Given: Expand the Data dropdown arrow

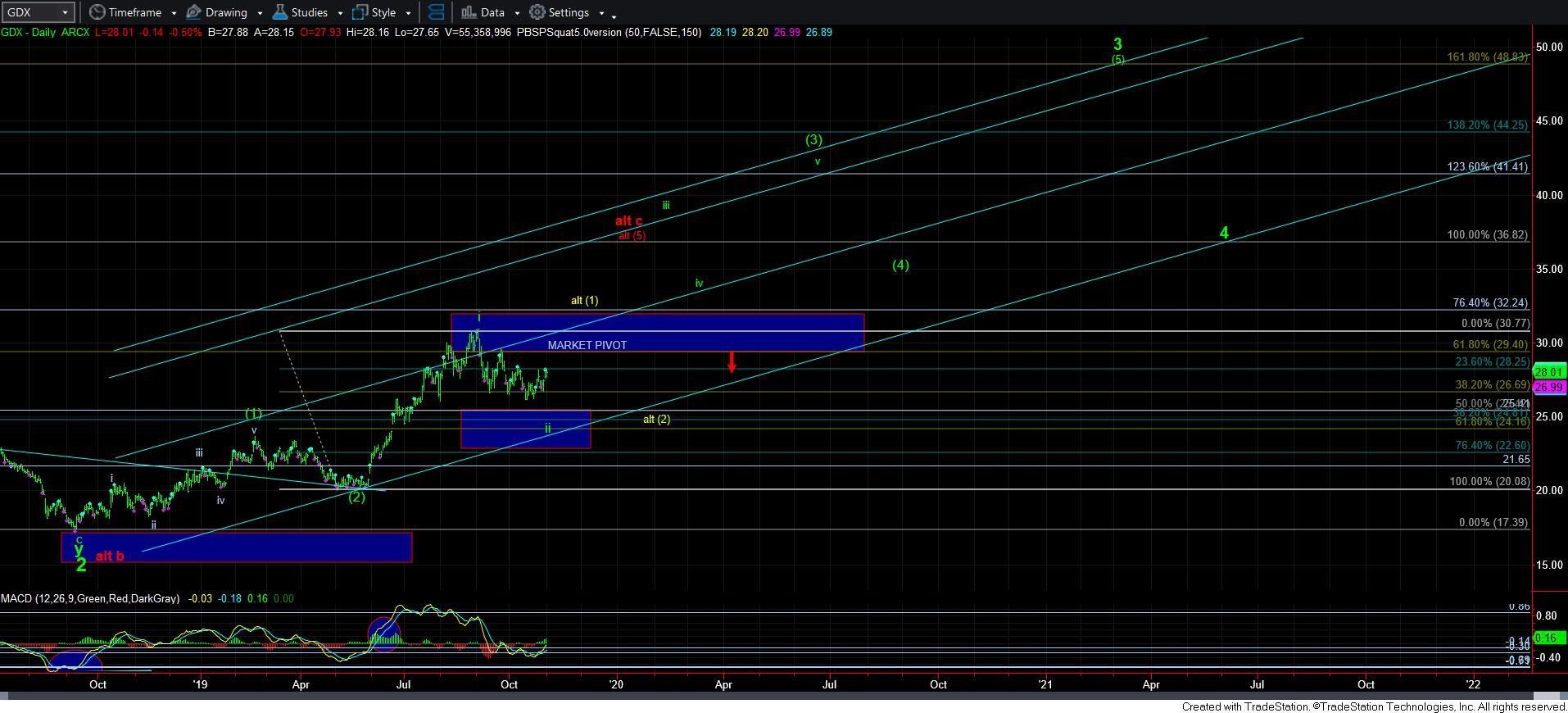Looking at the screenshot, I should coord(517,13).
